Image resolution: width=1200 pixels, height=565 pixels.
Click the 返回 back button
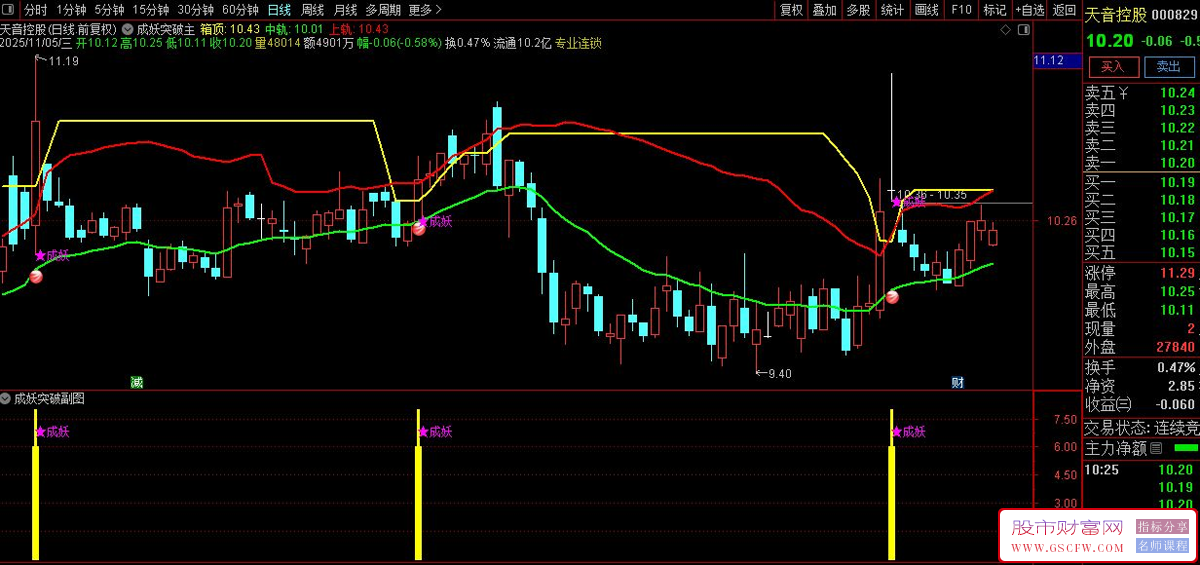[1064, 10]
